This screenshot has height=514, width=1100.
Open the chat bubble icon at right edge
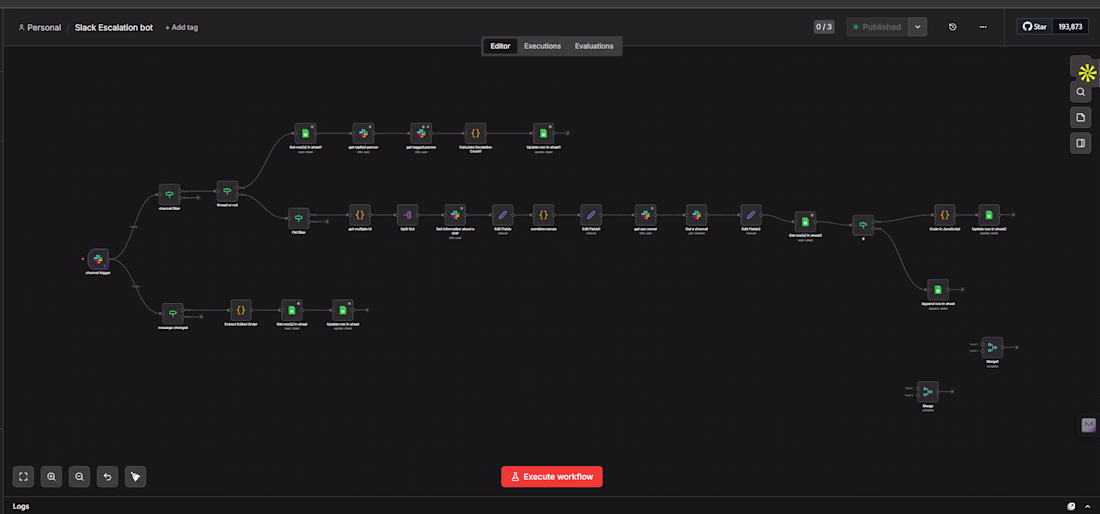(1088, 424)
